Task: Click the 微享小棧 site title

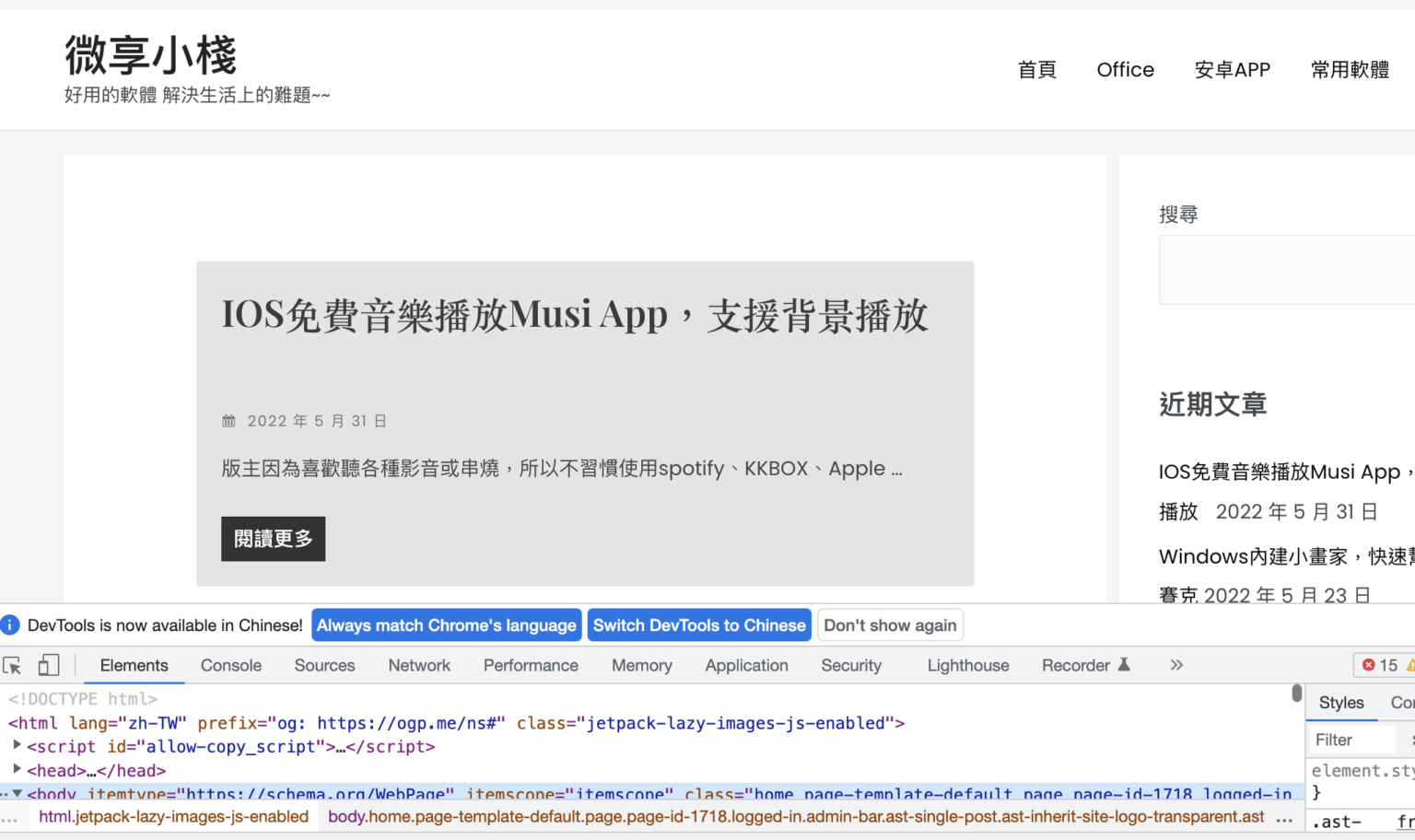Action: [151, 54]
